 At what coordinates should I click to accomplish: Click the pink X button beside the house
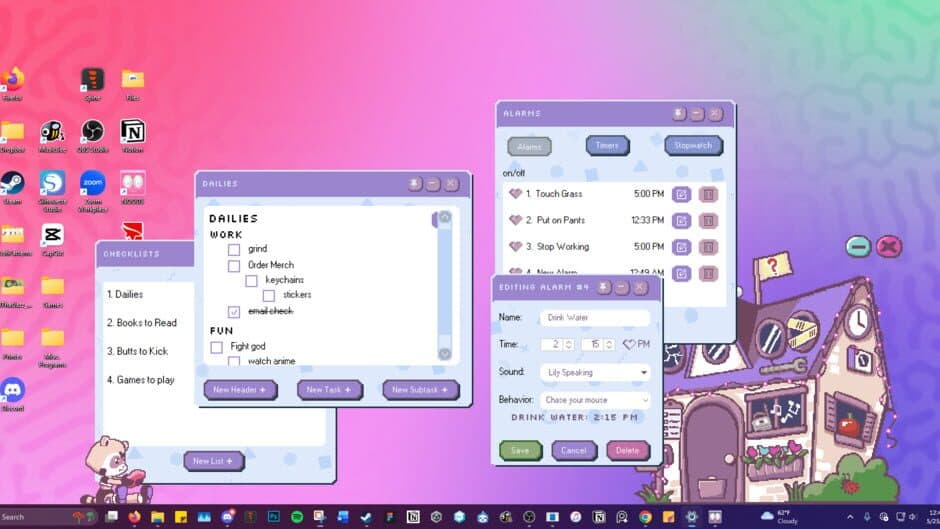tap(889, 247)
